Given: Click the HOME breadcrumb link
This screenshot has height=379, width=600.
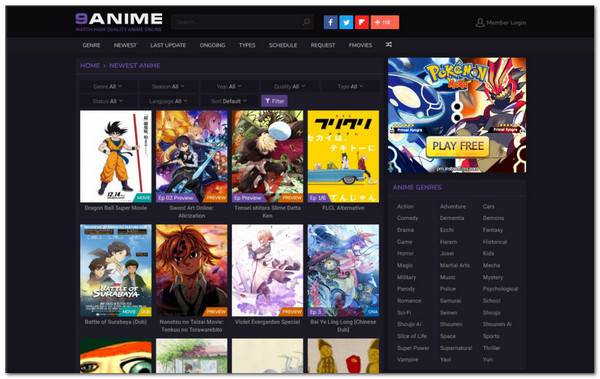Looking at the screenshot, I should click(x=90, y=65).
